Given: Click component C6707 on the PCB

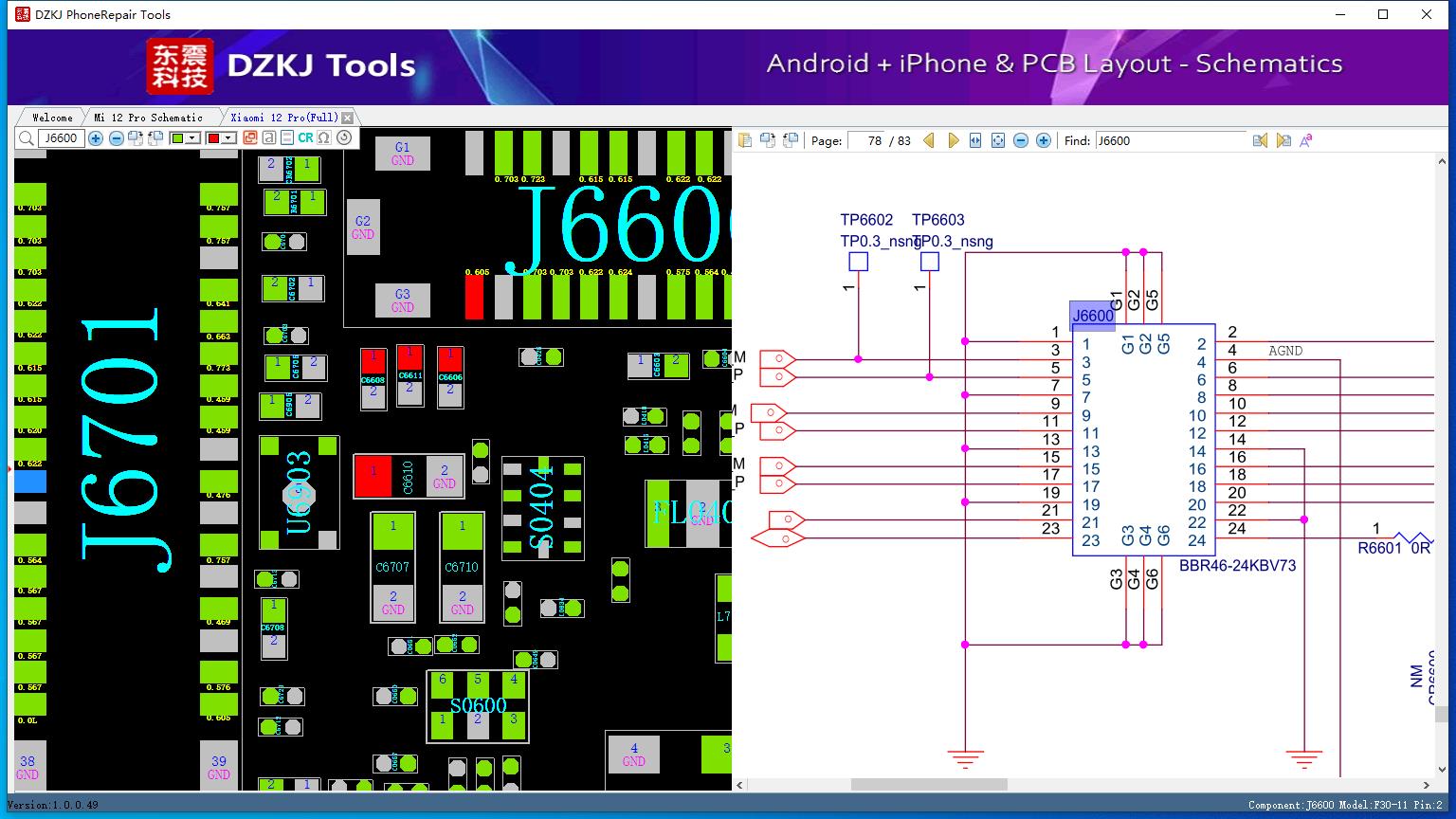Looking at the screenshot, I should tap(392, 567).
